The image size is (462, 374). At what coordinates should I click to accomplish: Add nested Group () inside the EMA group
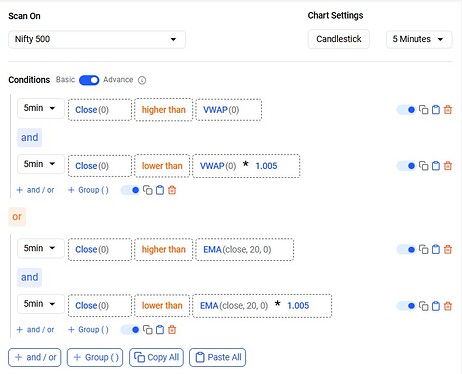(88, 330)
